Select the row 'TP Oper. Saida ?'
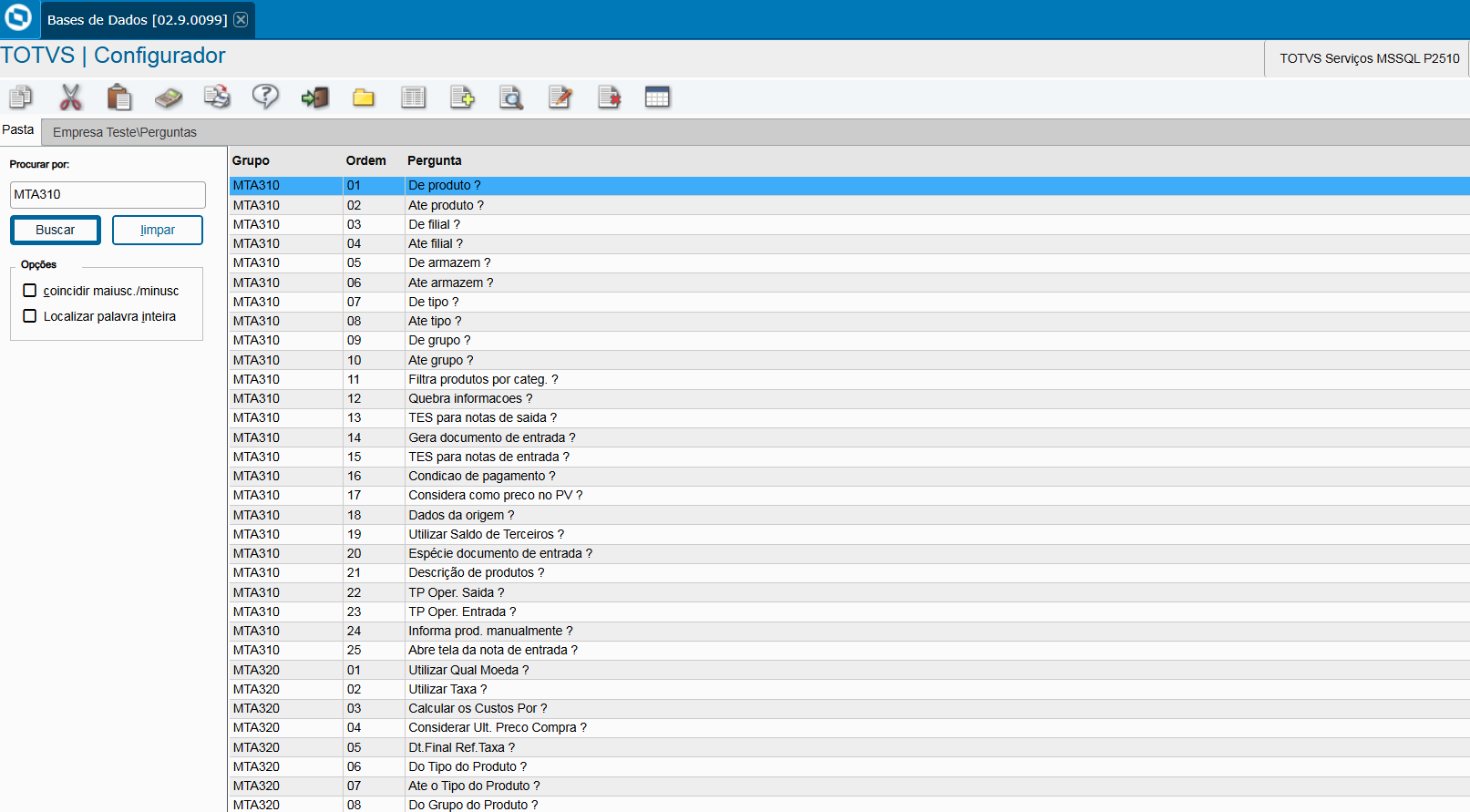 click(x=849, y=592)
